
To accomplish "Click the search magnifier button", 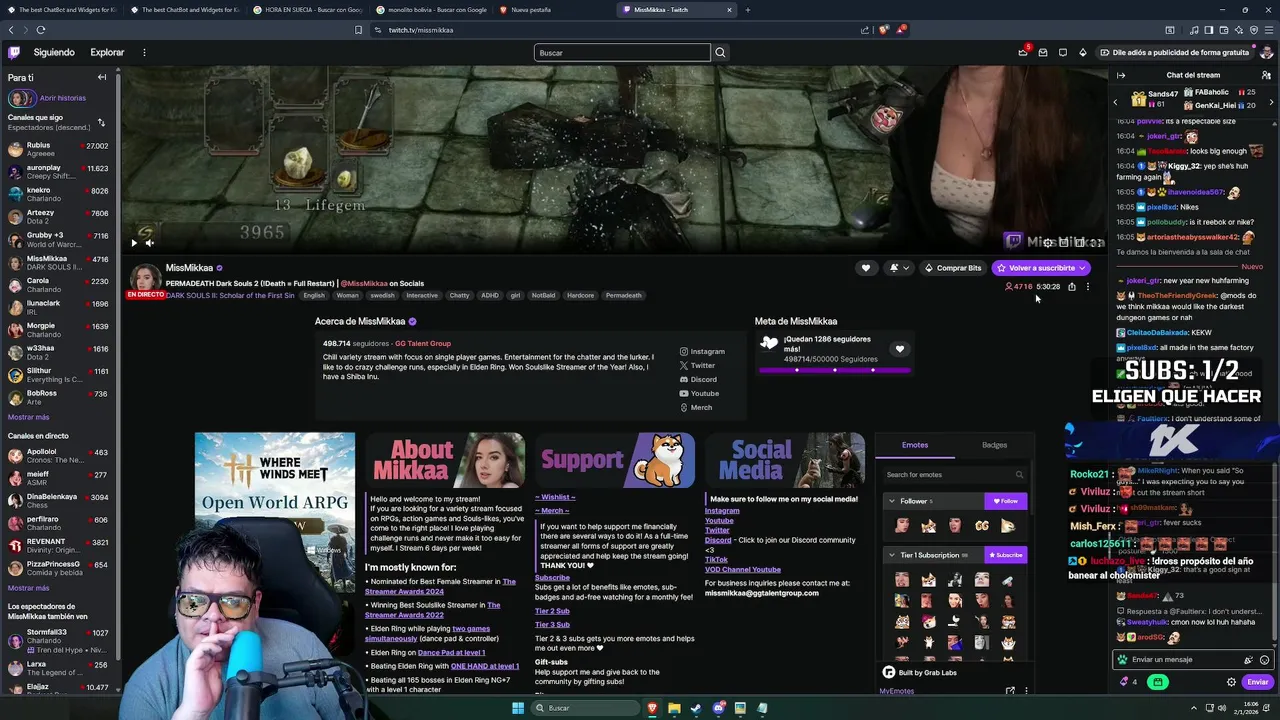I will (x=720, y=52).
